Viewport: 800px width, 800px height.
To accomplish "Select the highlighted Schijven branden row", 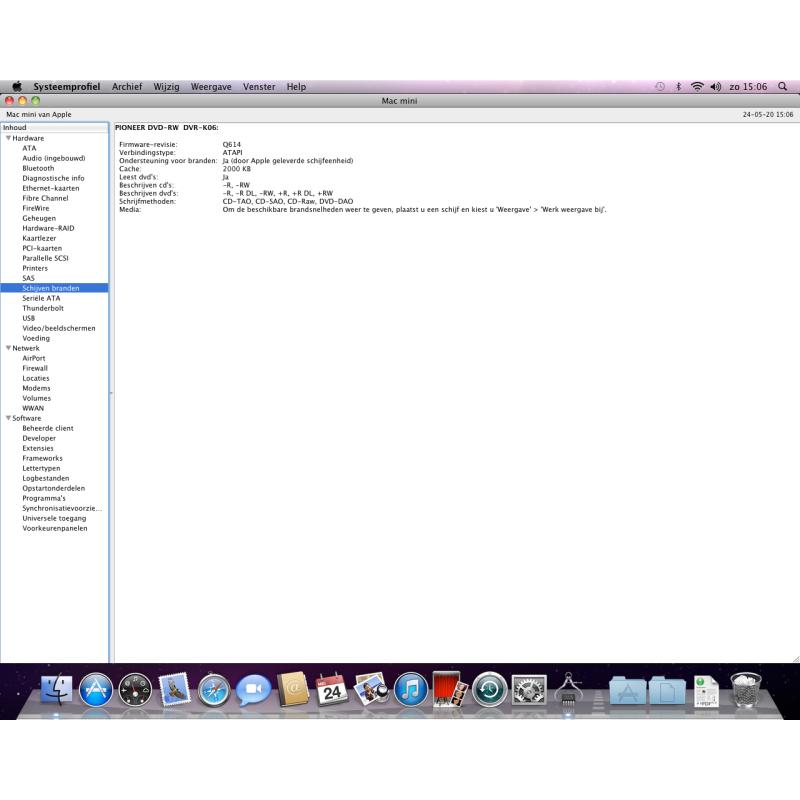I will (55, 288).
